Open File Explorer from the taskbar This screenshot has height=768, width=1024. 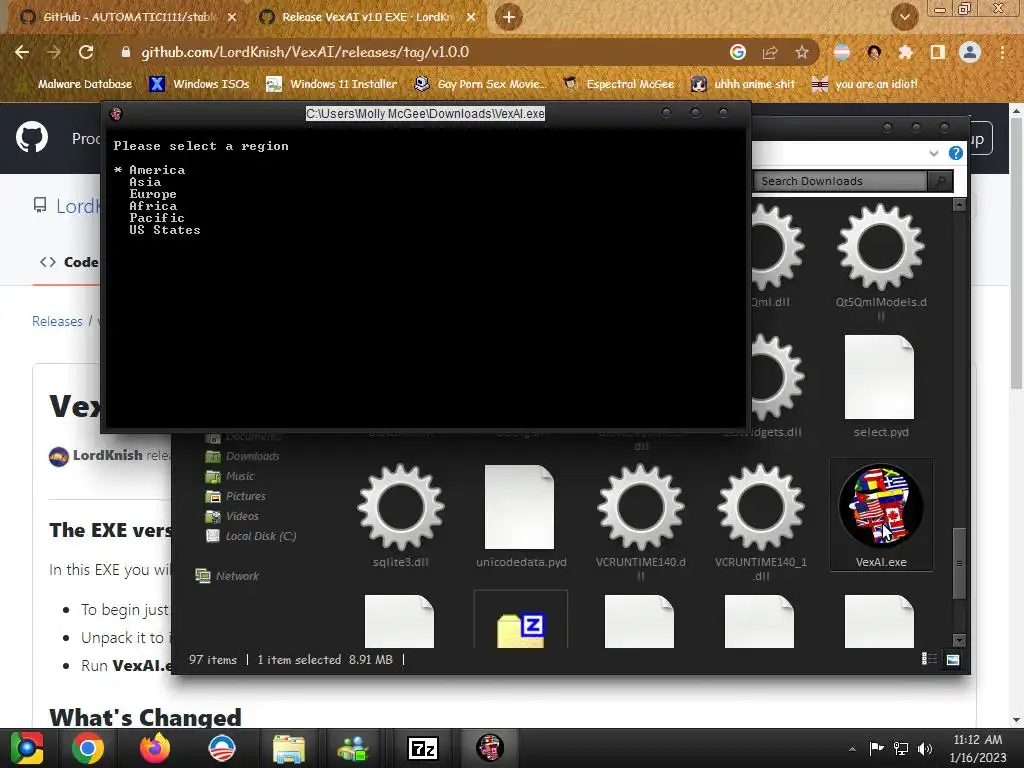point(289,748)
